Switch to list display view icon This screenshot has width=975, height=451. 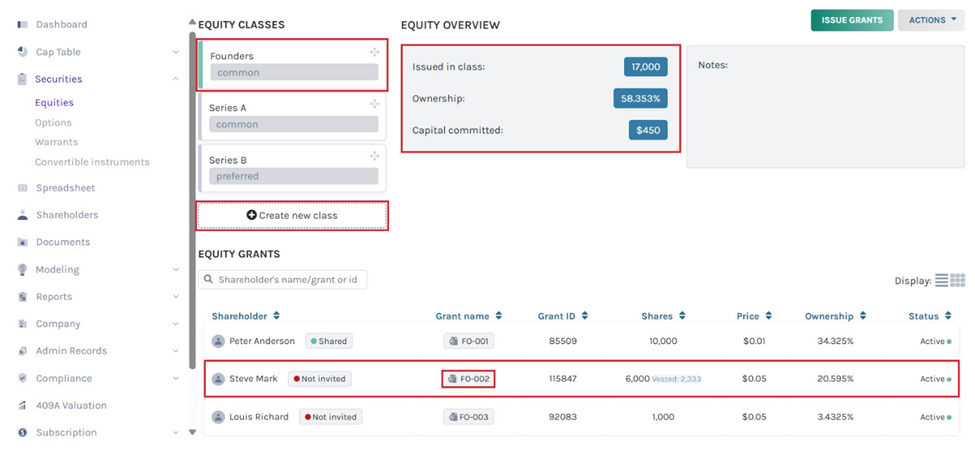tap(941, 280)
